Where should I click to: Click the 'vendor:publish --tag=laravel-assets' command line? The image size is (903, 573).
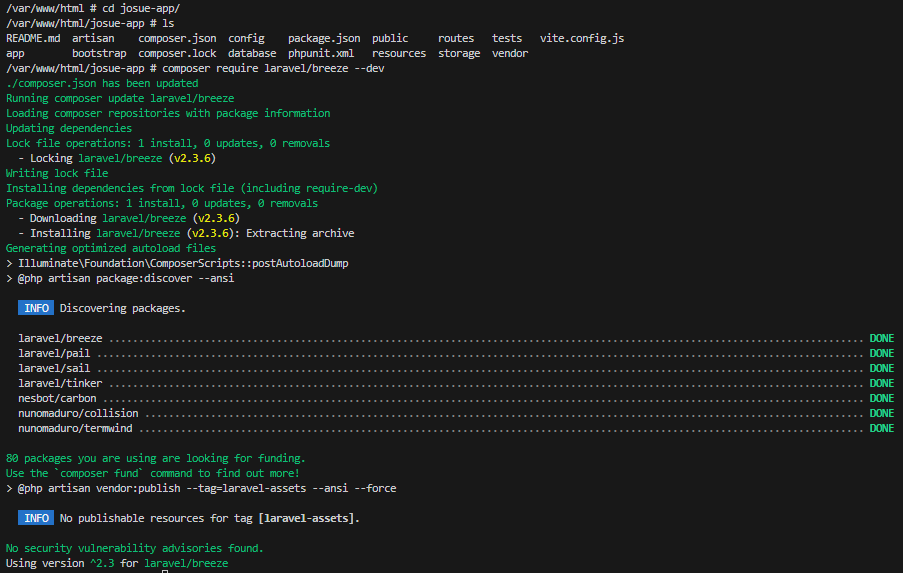tap(201, 488)
